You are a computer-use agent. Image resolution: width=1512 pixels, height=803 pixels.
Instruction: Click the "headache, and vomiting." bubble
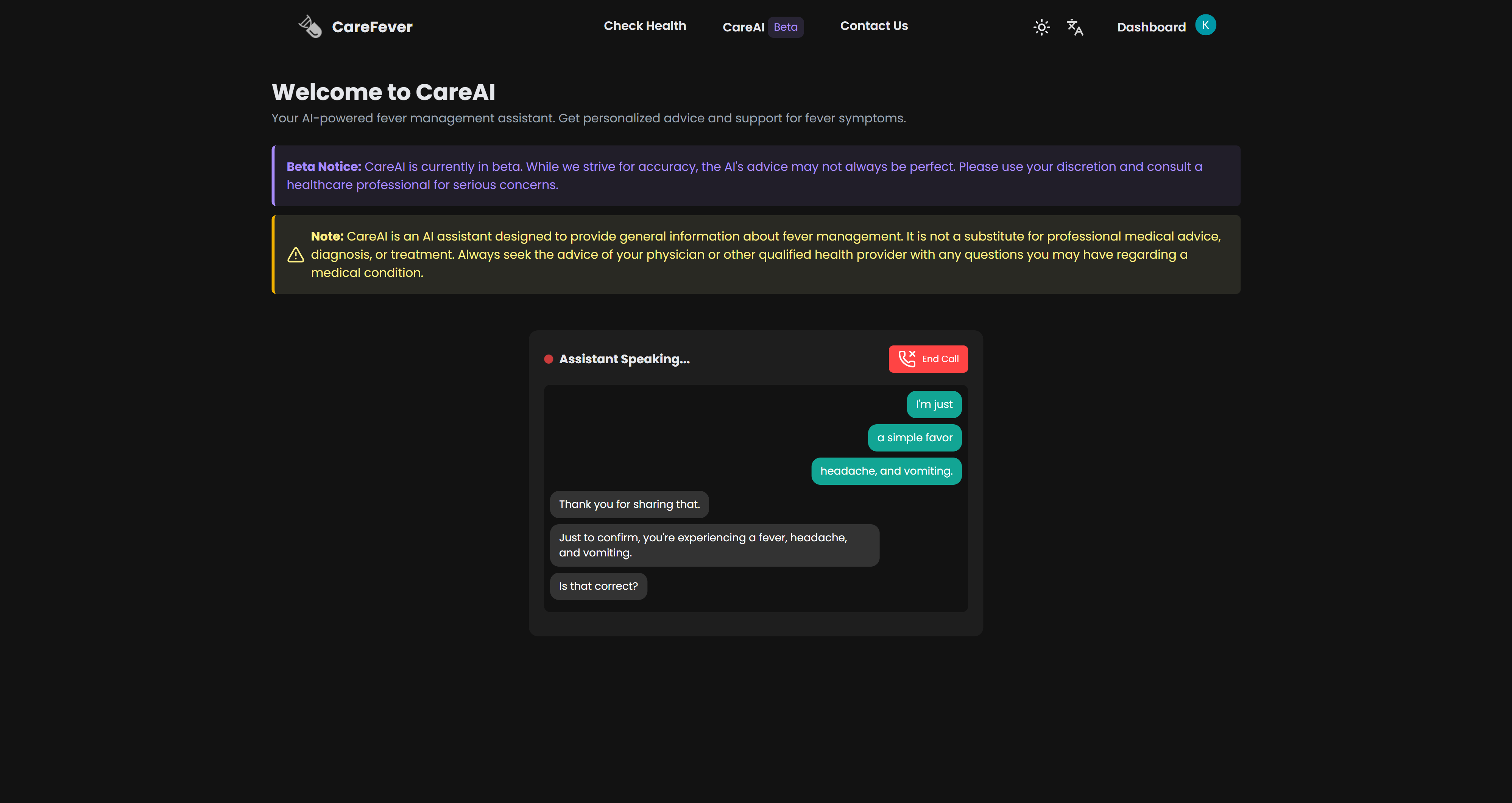[886, 471]
